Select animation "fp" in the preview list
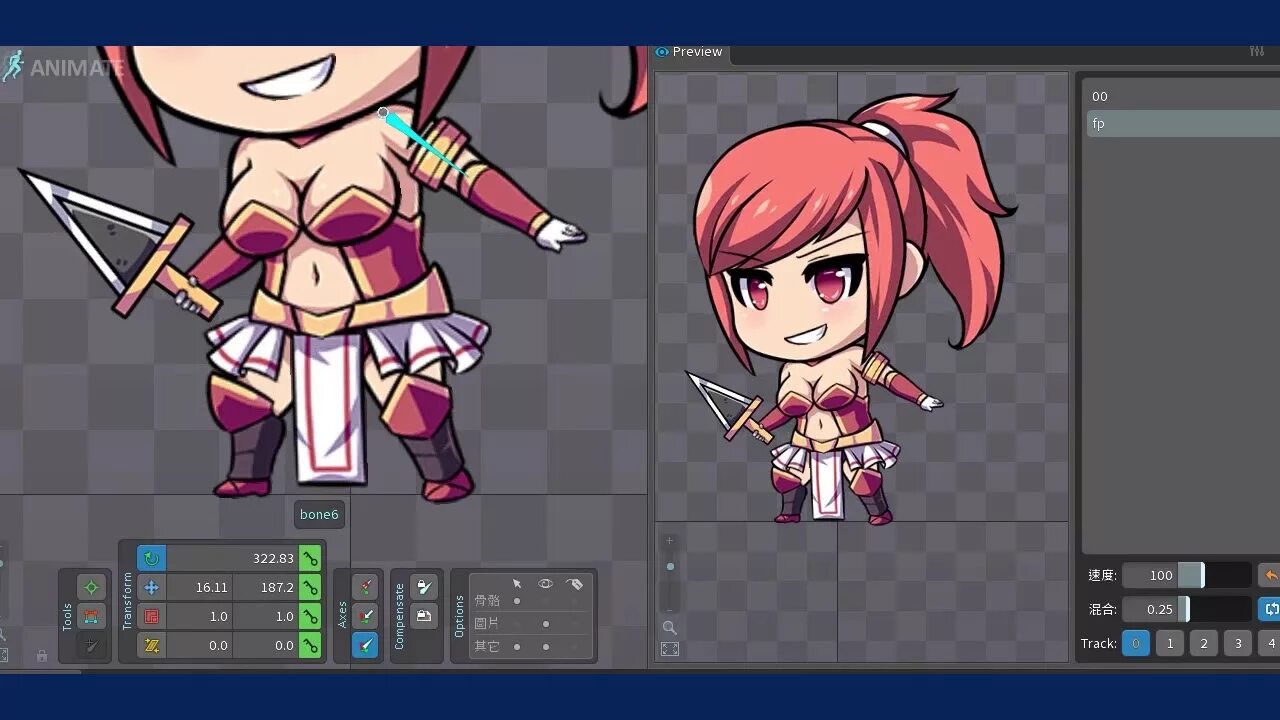This screenshot has height=720, width=1280. (x=1183, y=123)
